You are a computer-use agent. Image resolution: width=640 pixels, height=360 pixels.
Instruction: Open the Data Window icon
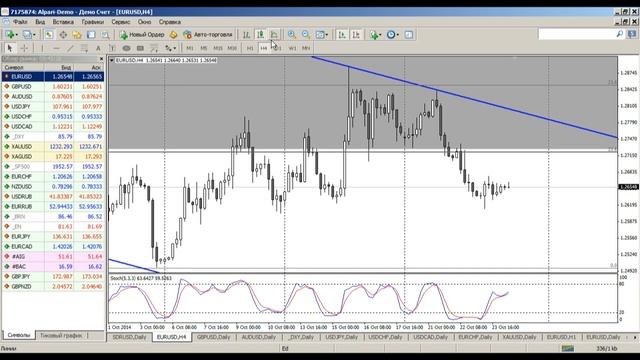click(63, 35)
